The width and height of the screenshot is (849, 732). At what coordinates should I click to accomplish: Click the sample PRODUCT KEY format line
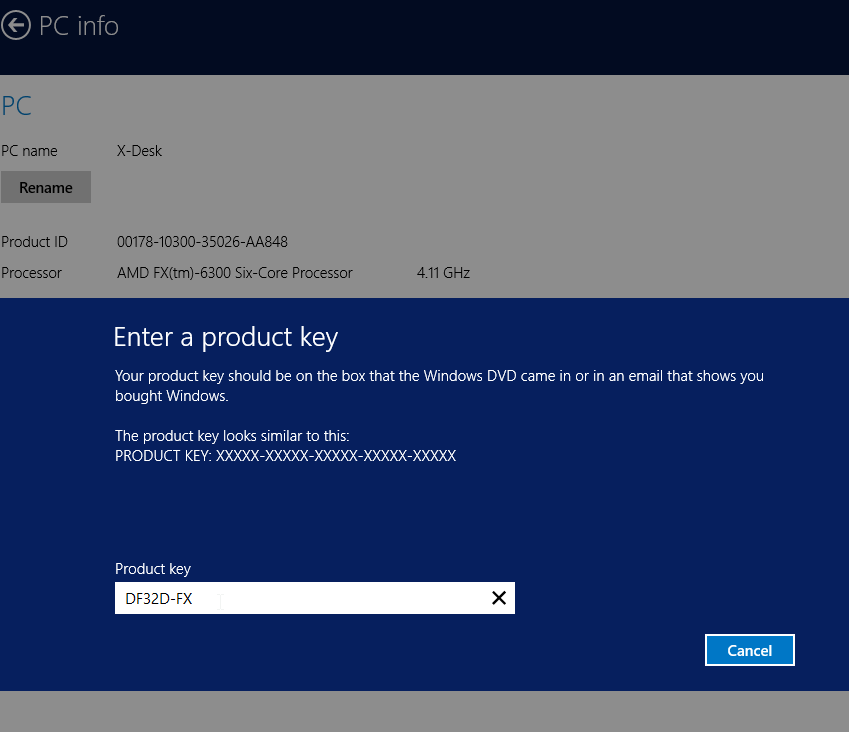(x=285, y=455)
